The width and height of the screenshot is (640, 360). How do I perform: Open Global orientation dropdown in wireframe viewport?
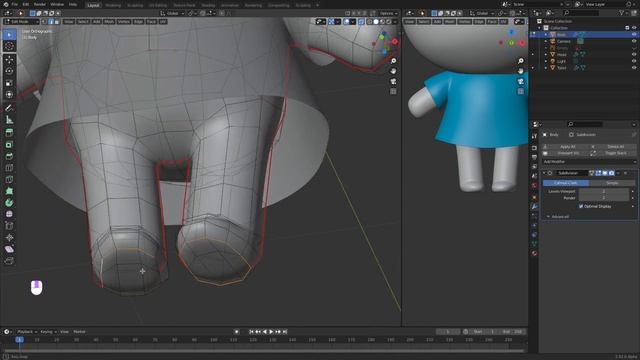173,13
